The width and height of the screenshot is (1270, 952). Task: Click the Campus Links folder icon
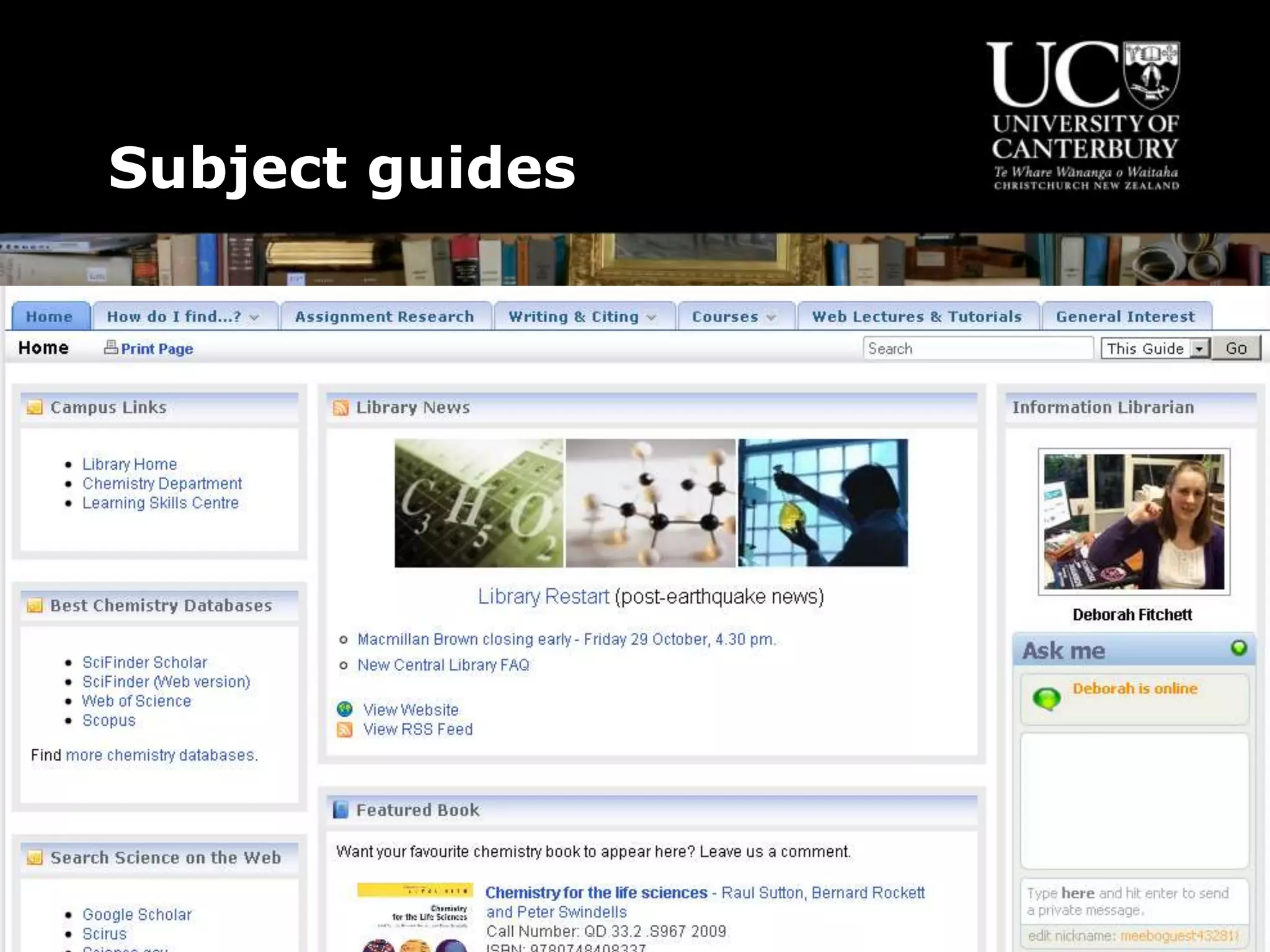pyautogui.click(x=35, y=407)
